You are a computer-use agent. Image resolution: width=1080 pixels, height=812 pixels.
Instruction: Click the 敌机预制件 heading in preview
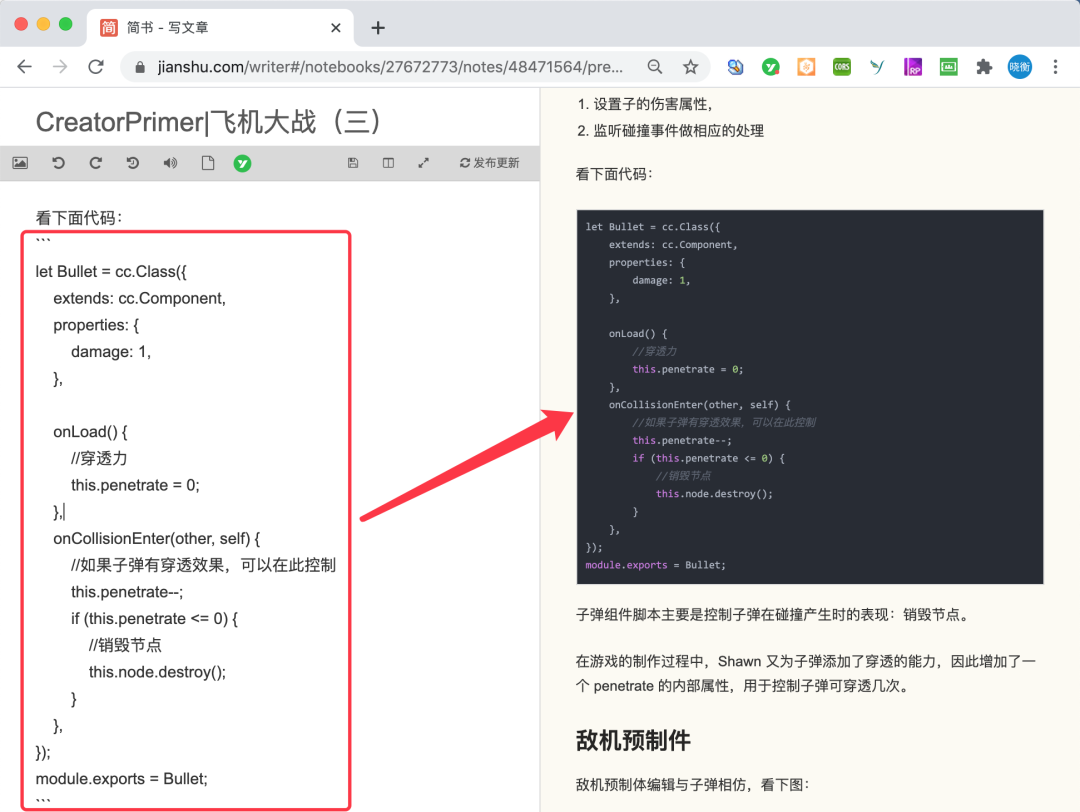633,740
